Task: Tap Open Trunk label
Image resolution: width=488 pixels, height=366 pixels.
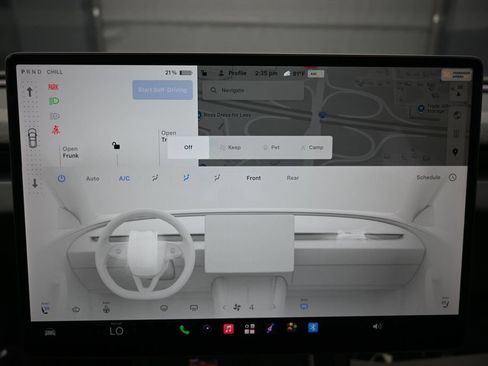Action: [168, 136]
